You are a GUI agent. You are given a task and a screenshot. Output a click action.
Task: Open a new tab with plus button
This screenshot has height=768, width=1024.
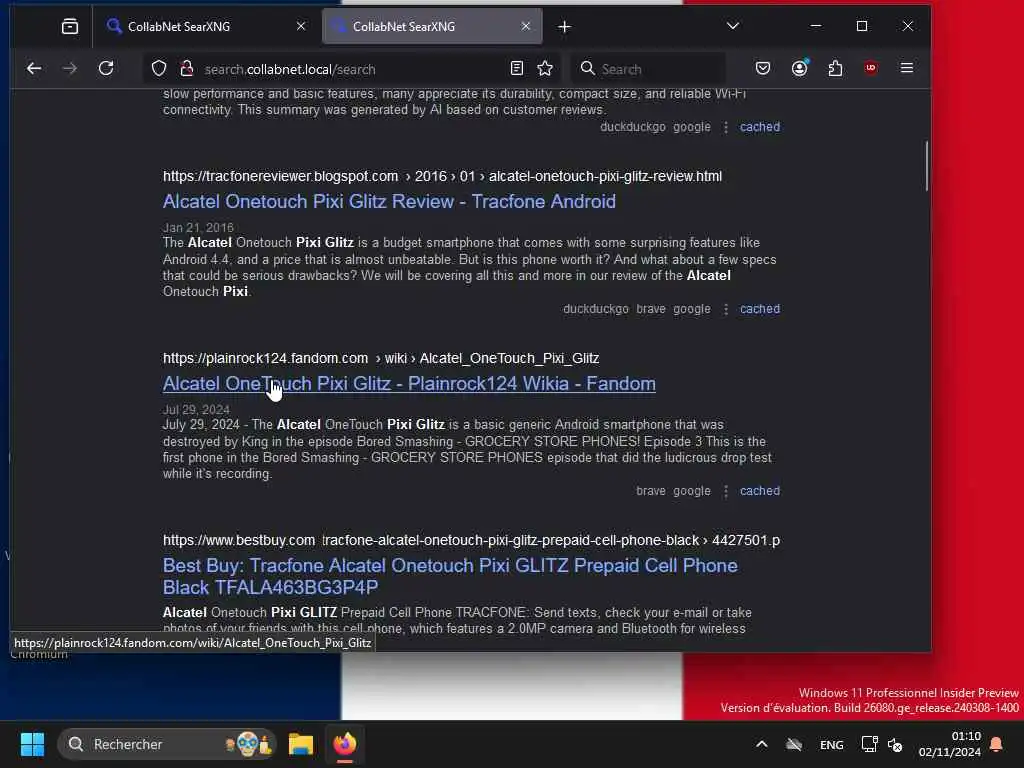point(564,27)
